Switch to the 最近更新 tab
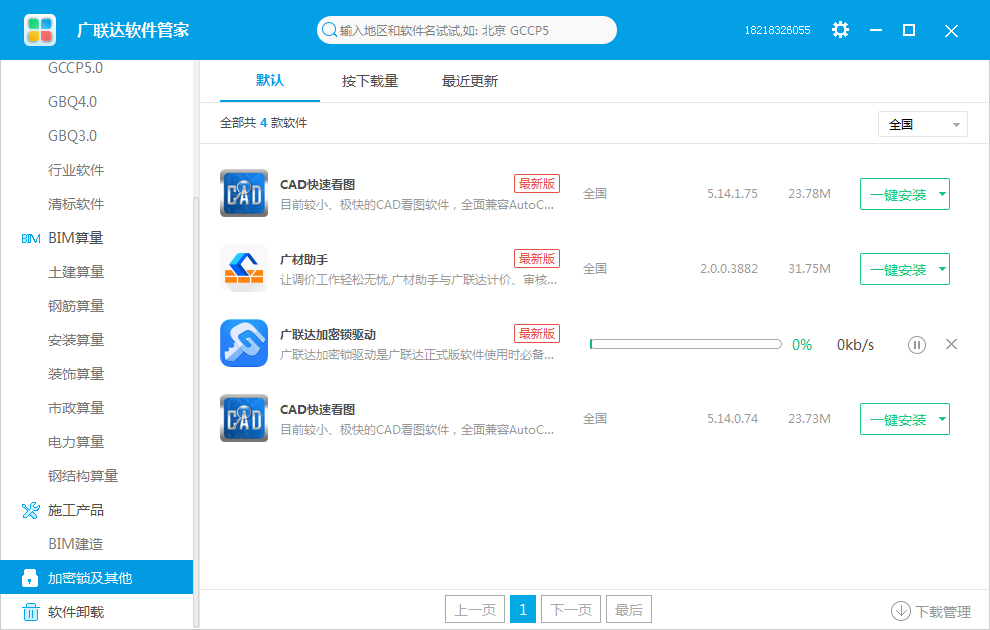 tap(470, 81)
